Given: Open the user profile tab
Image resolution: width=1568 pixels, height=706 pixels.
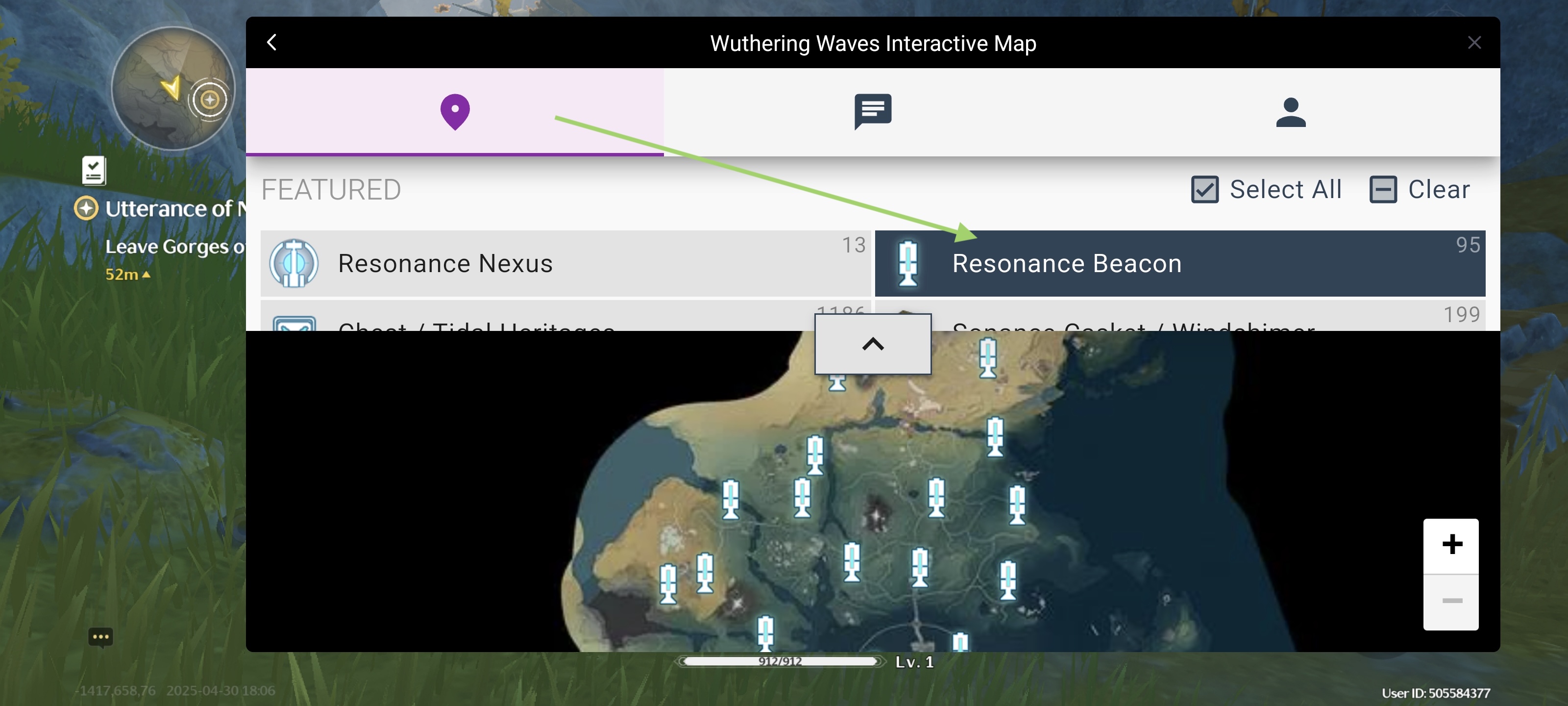Looking at the screenshot, I should tap(1291, 112).
